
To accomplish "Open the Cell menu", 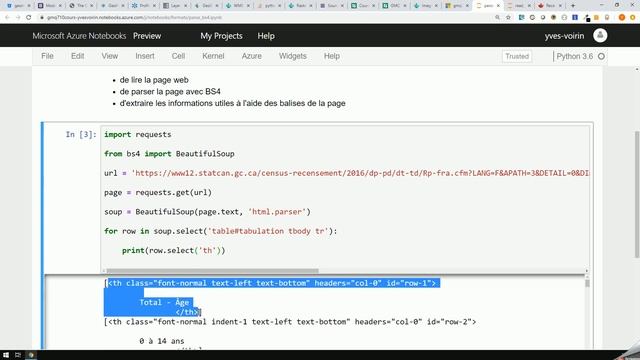I will 178,56.
